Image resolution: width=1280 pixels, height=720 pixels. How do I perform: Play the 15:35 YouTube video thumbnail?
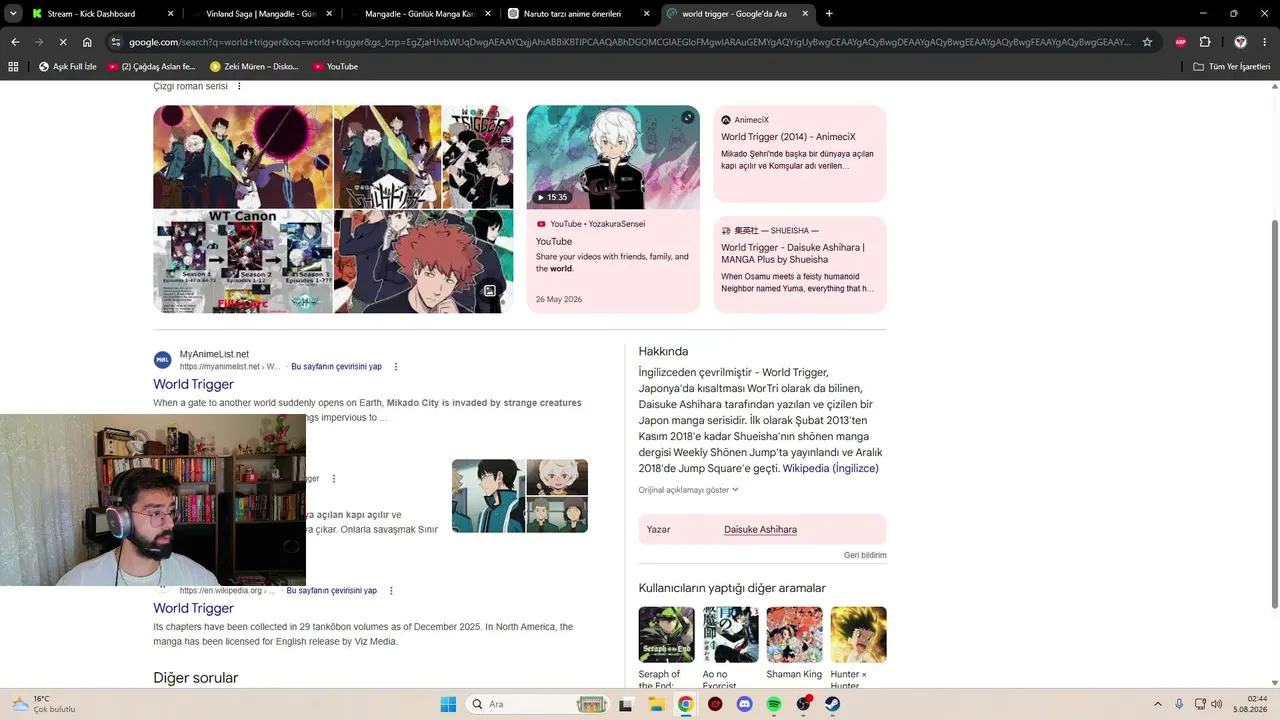point(613,157)
